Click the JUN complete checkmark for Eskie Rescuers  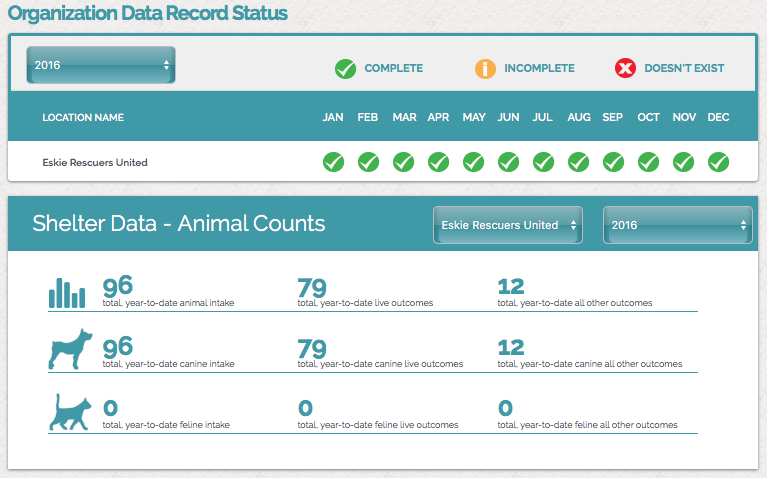tap(509, 162)
